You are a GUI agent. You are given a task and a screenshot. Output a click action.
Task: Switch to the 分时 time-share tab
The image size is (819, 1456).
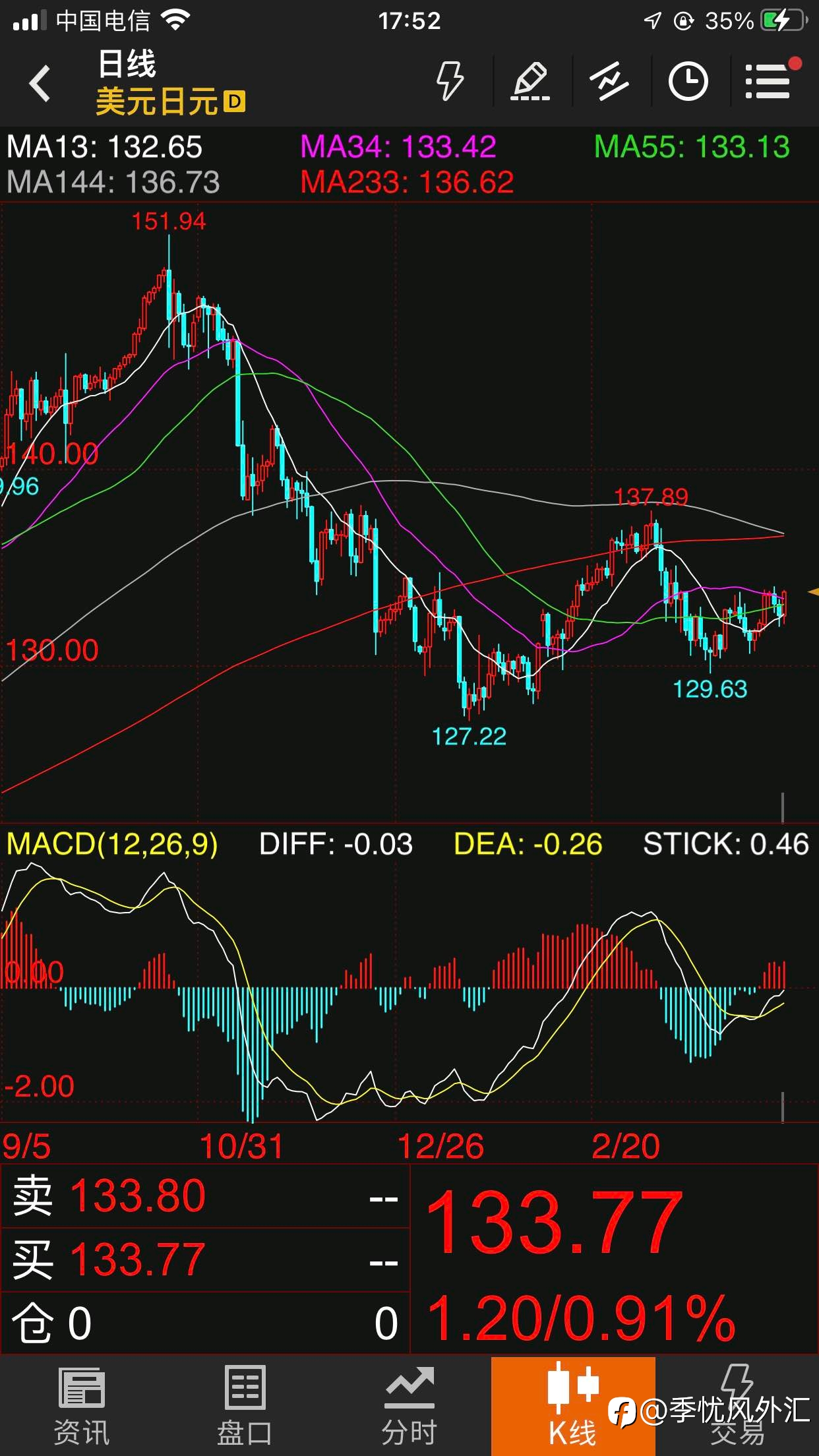coord(409,1407)
